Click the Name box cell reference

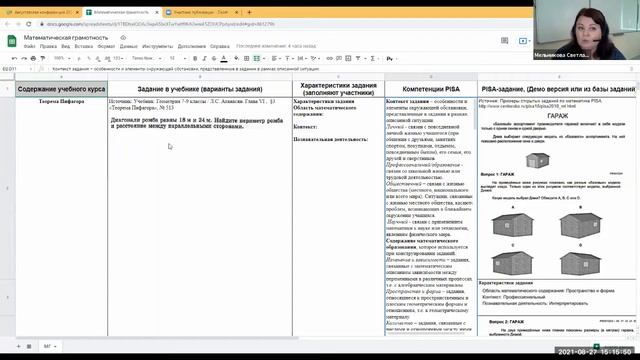16,69
